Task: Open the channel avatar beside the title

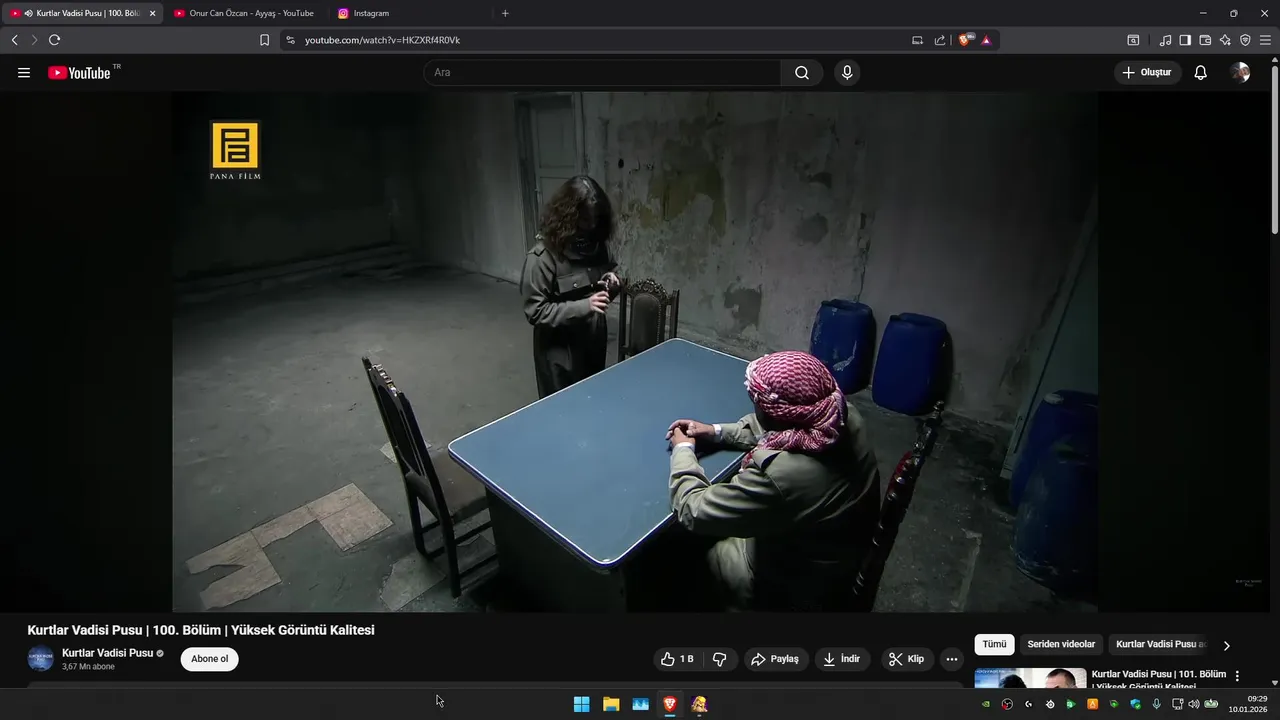Action: [40, 659]
